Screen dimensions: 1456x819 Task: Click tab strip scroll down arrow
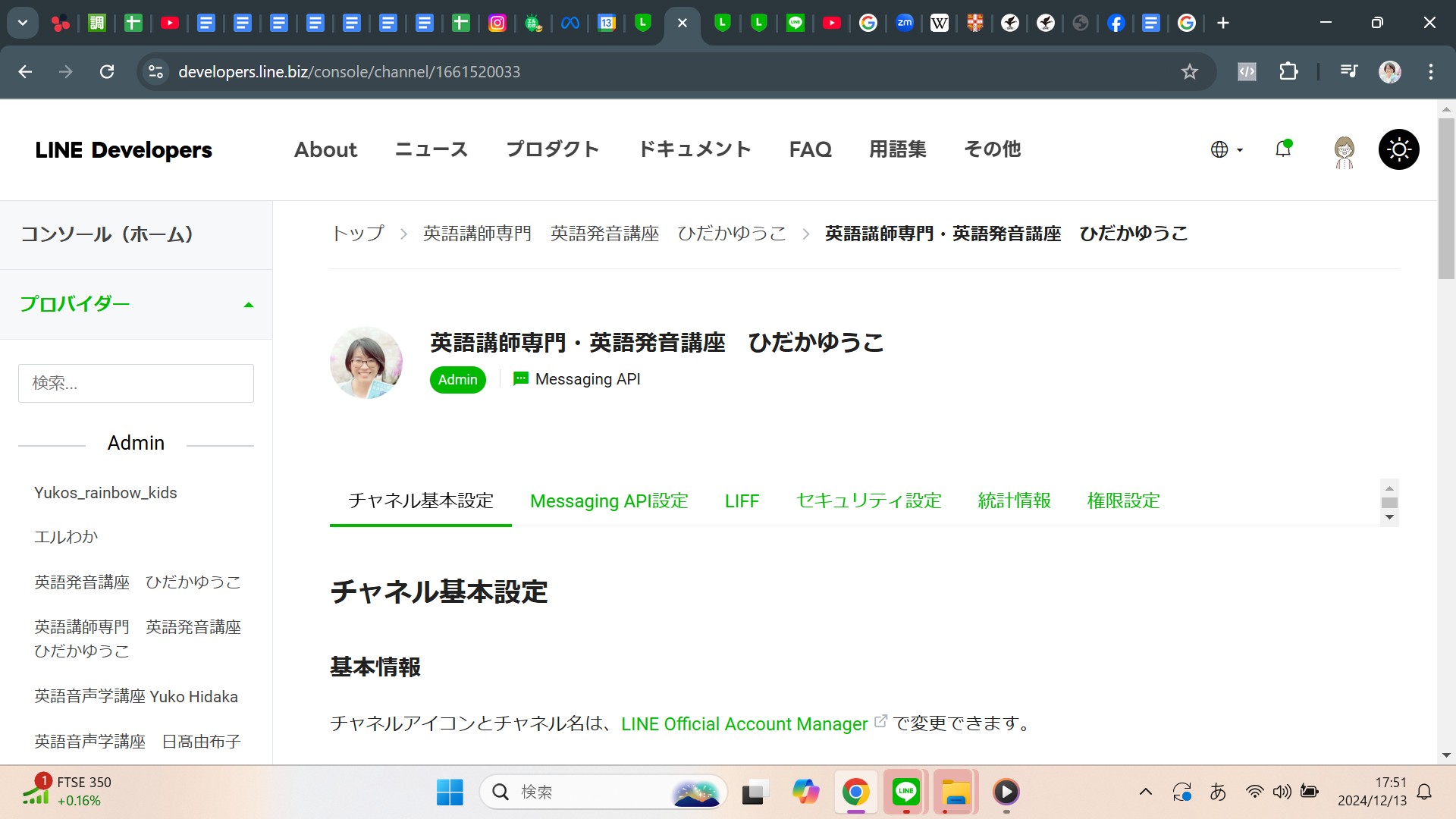[x=1389, y=517]
